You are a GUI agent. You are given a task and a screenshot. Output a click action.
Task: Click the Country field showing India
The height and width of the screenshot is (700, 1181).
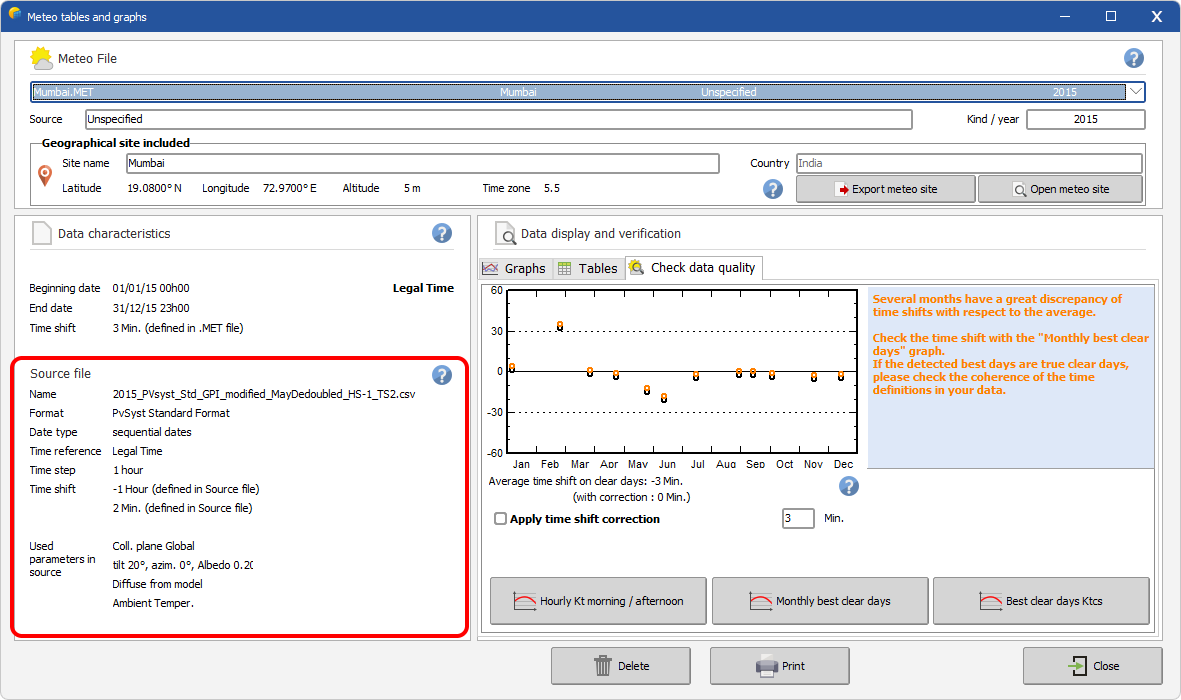coord(969,164)
